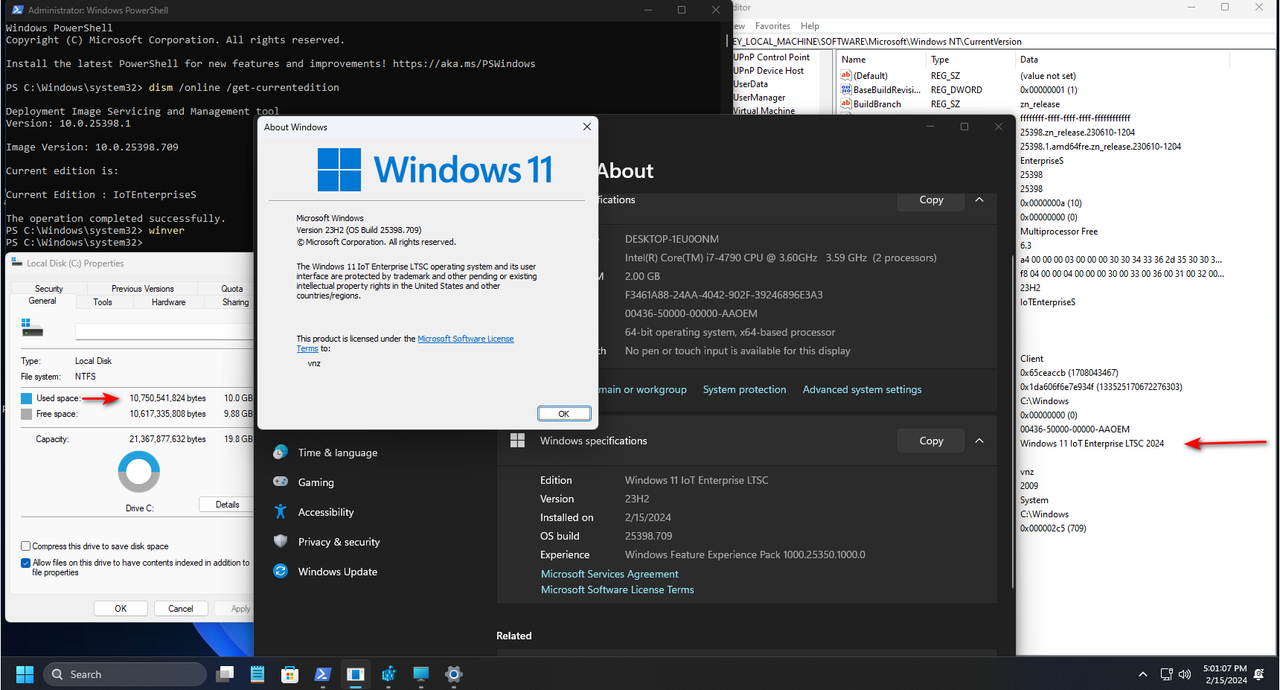The height and width of the screenshot is (690, 1280).
Task: Collapse the Device specifications section
Action: click(980, 200)
